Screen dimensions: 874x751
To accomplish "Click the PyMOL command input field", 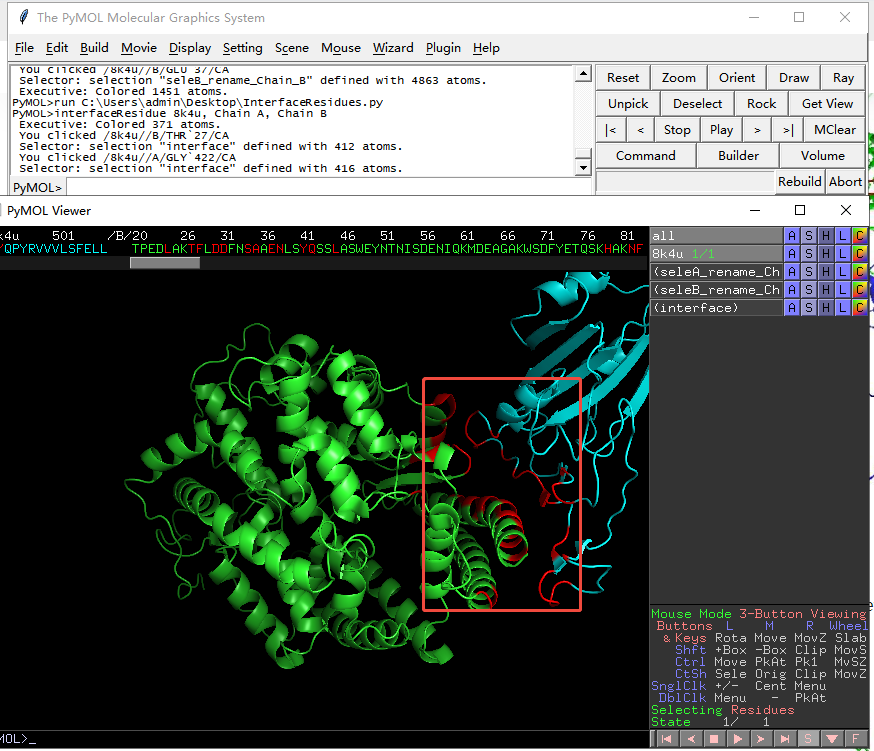I will pos(320,187).
